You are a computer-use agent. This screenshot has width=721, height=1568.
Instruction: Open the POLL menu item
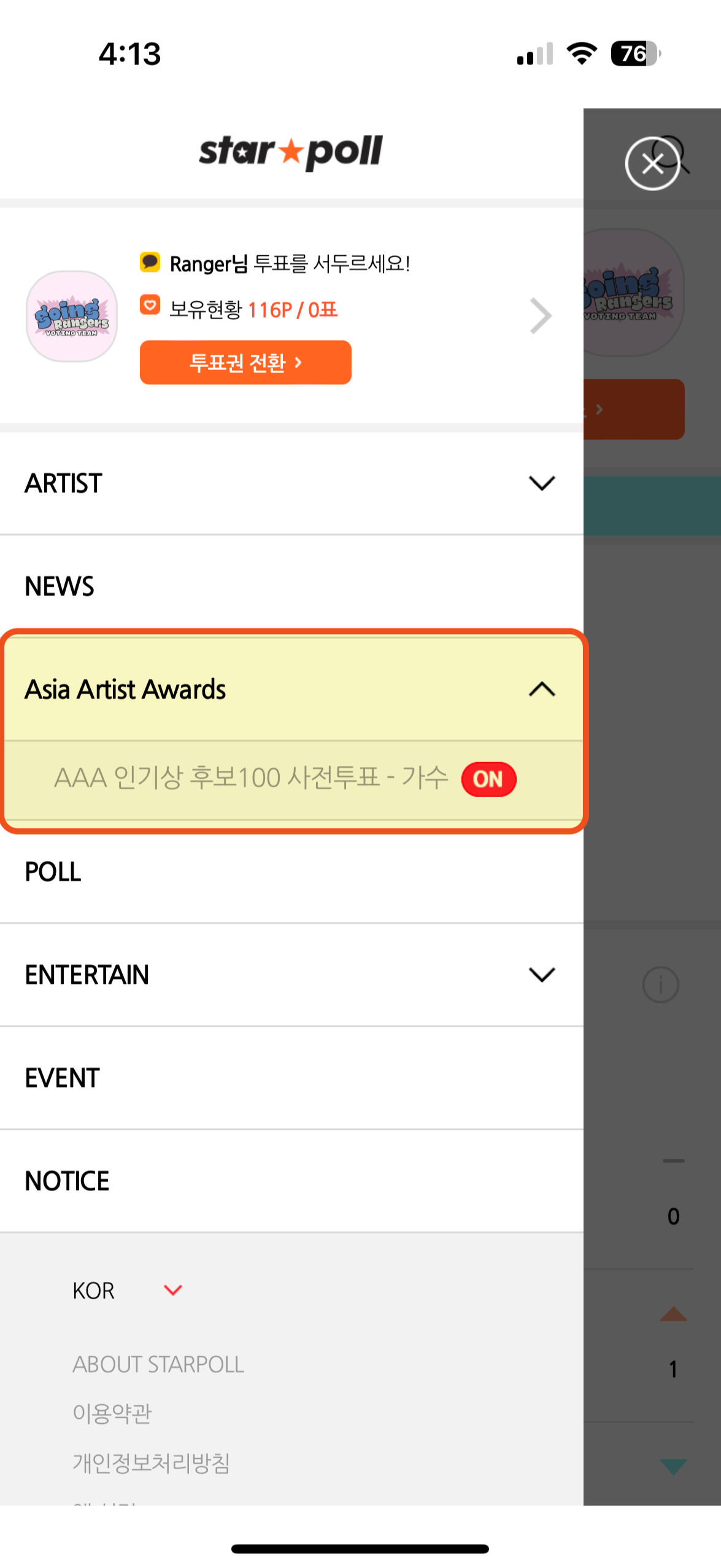coord(53,871)
